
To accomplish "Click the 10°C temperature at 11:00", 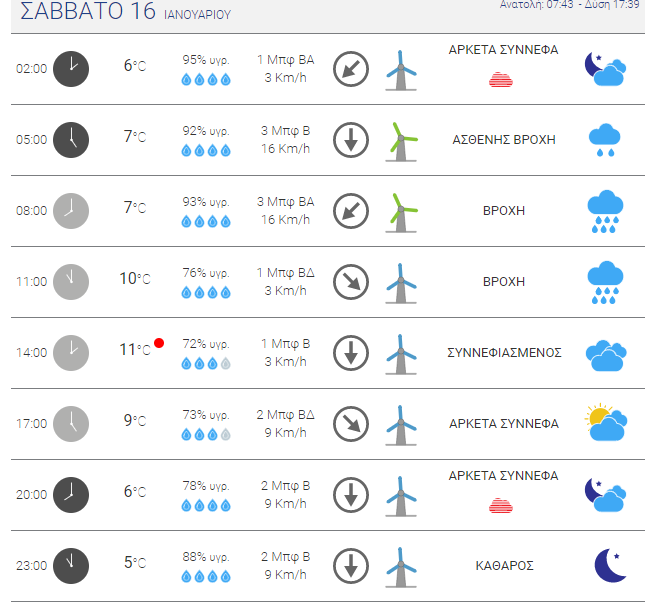I will [135, 279].
